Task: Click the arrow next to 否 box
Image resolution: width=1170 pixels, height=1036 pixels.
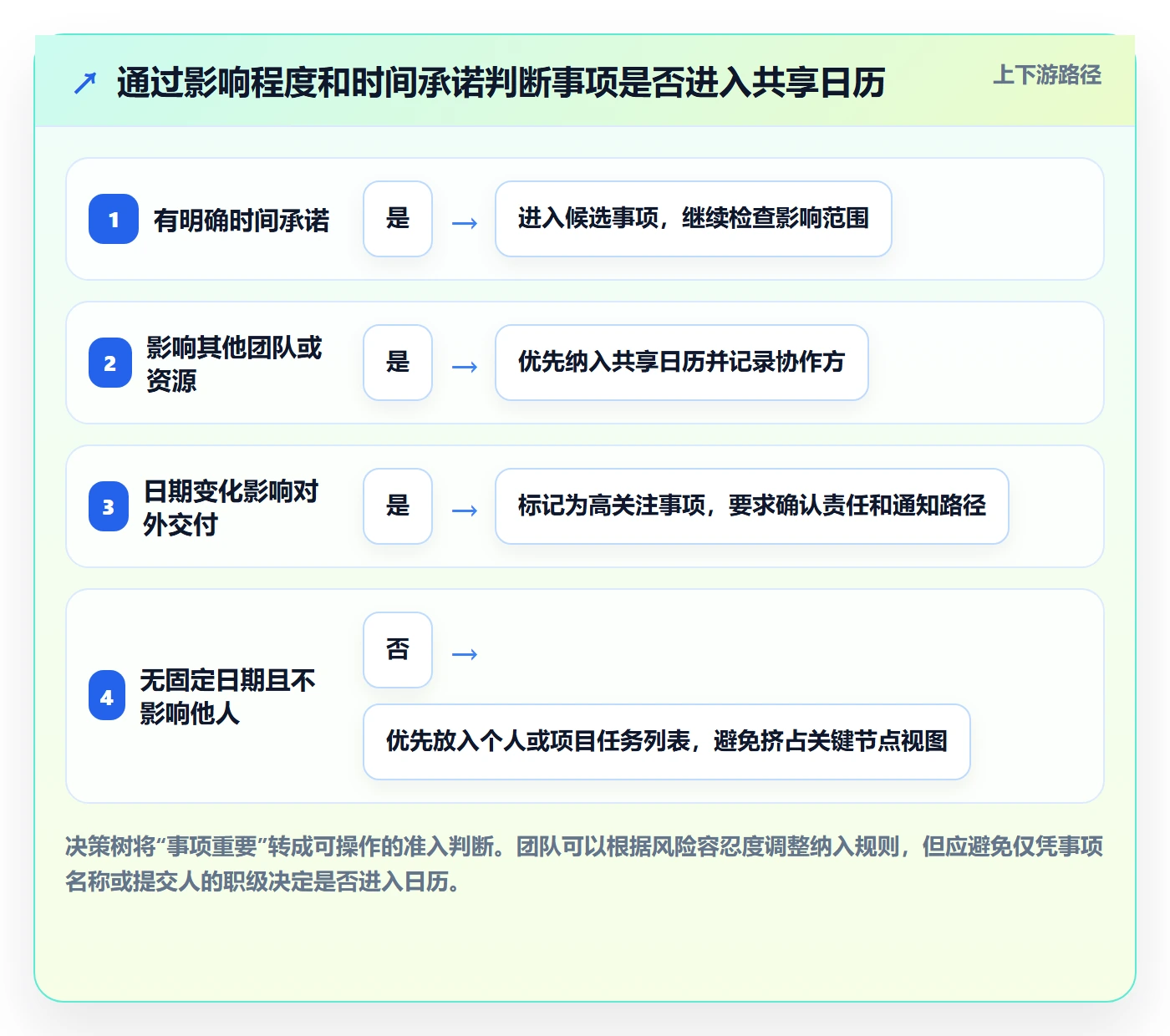Action: point(465,654)
